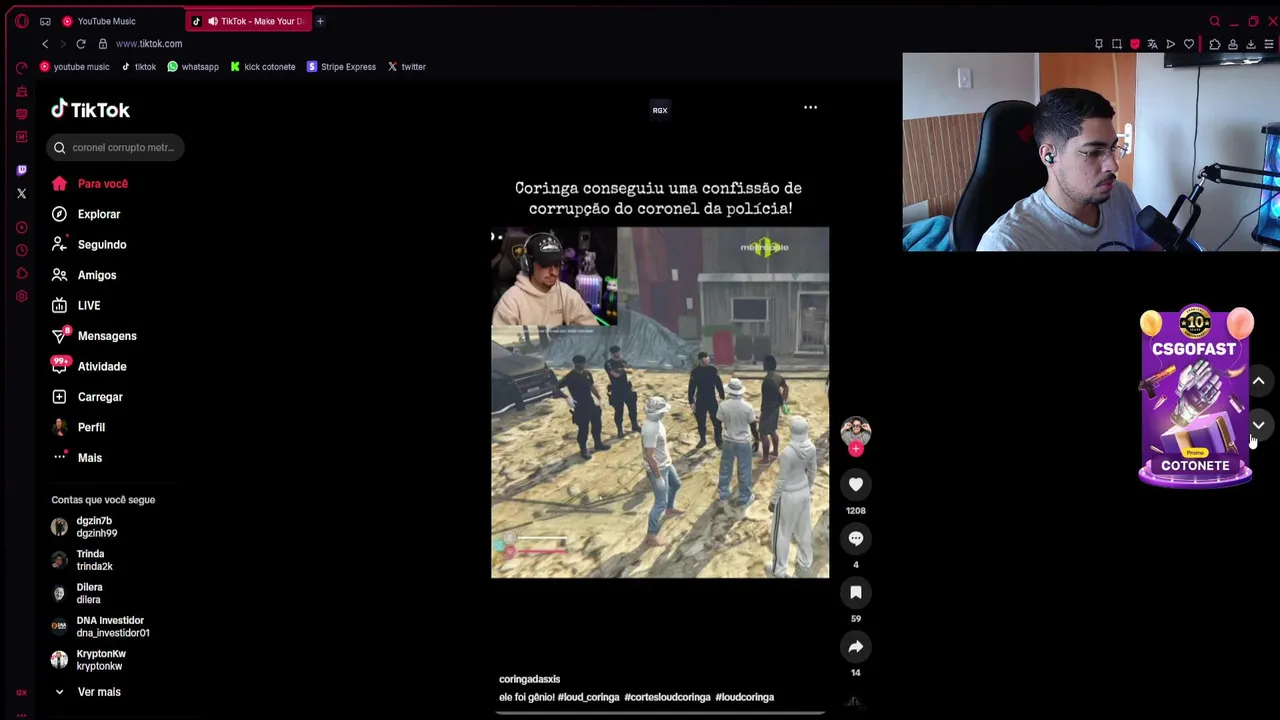1280x720 pixels.
Task: Mute the TikTok tab audio icon
Action: [x=212, y=21]
